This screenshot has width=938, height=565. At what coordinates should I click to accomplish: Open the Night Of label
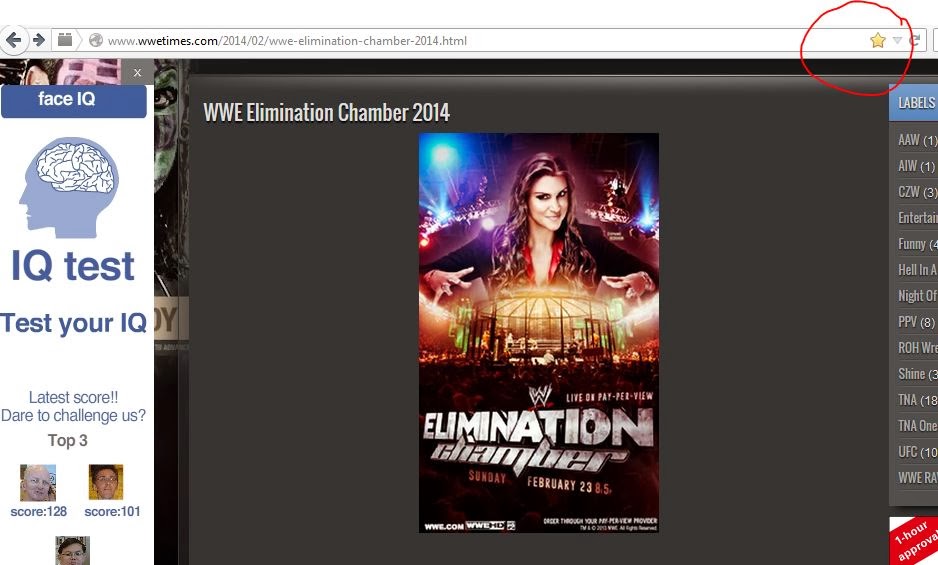click(x=918, y=296)
